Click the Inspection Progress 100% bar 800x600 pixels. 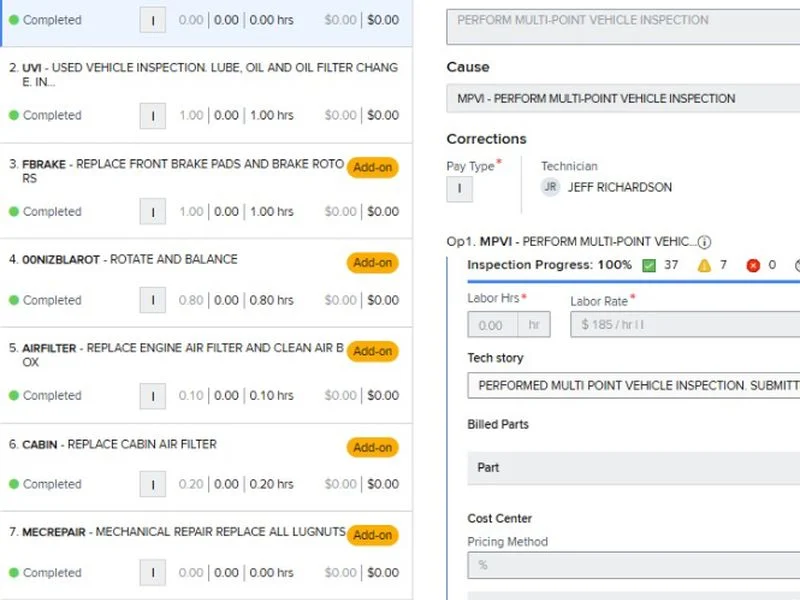pos(549,265)
